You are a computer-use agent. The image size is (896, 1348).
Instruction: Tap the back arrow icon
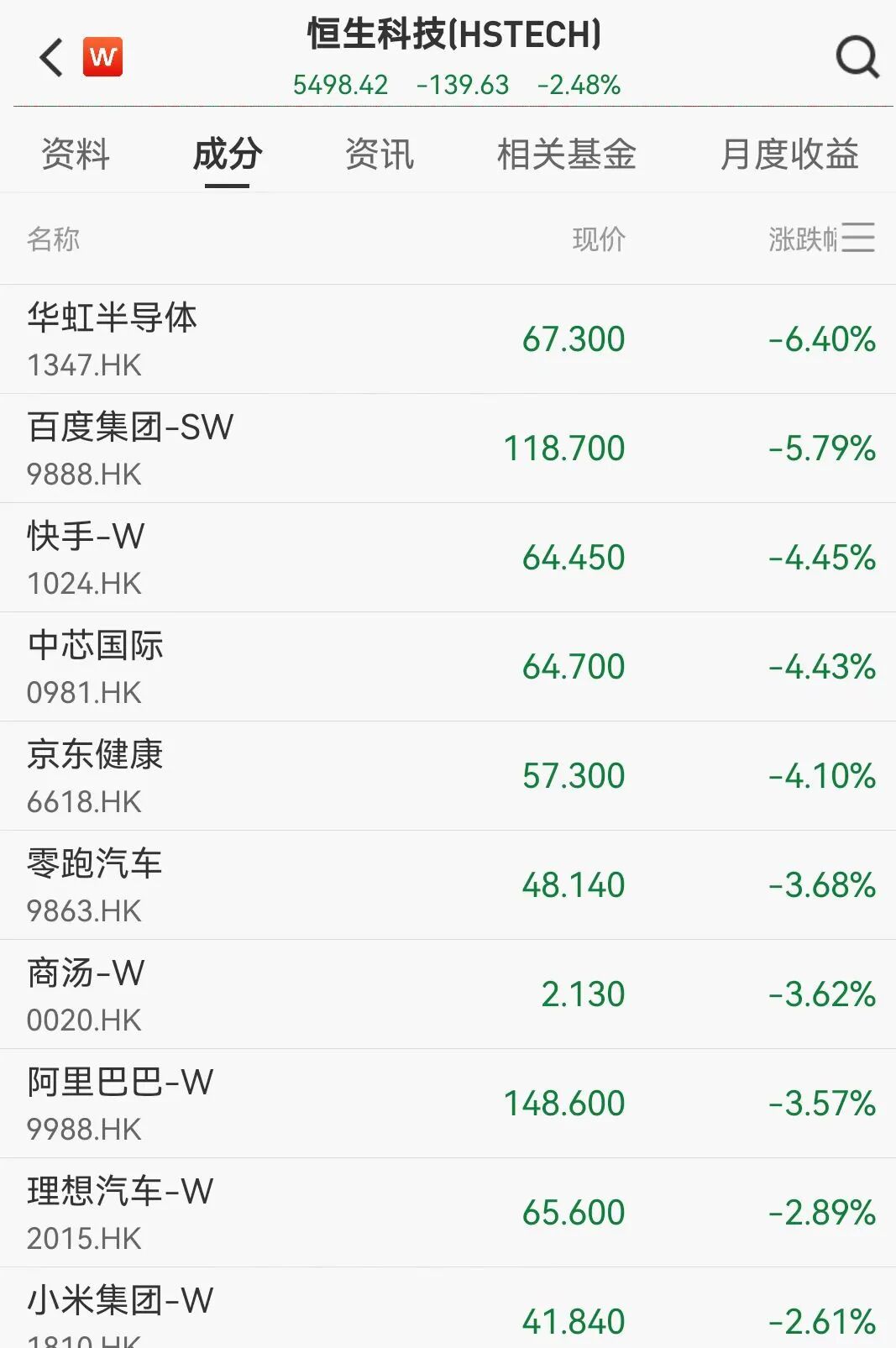[52, 57]
